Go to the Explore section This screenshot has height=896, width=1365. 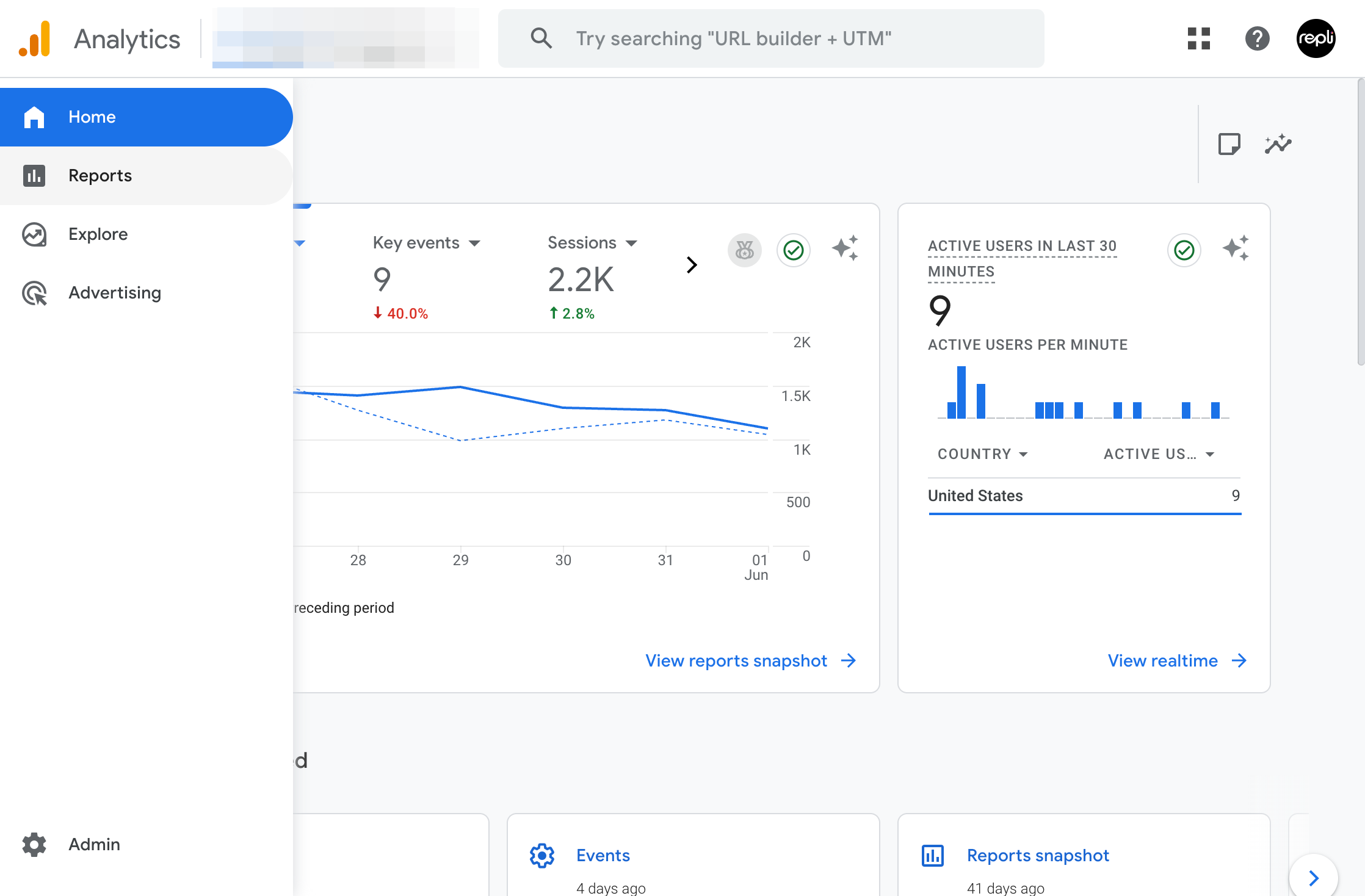pos(147,234)
